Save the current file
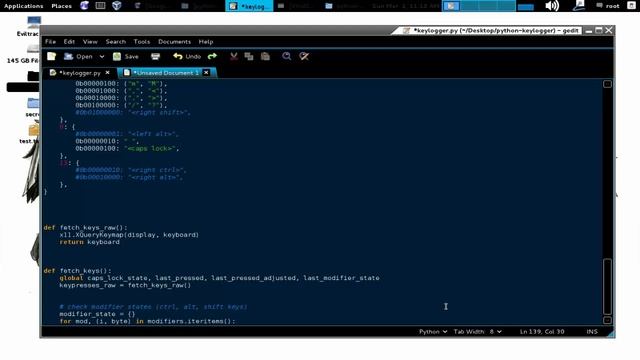This screenshot has width=640, height=360. click(126, 56)
